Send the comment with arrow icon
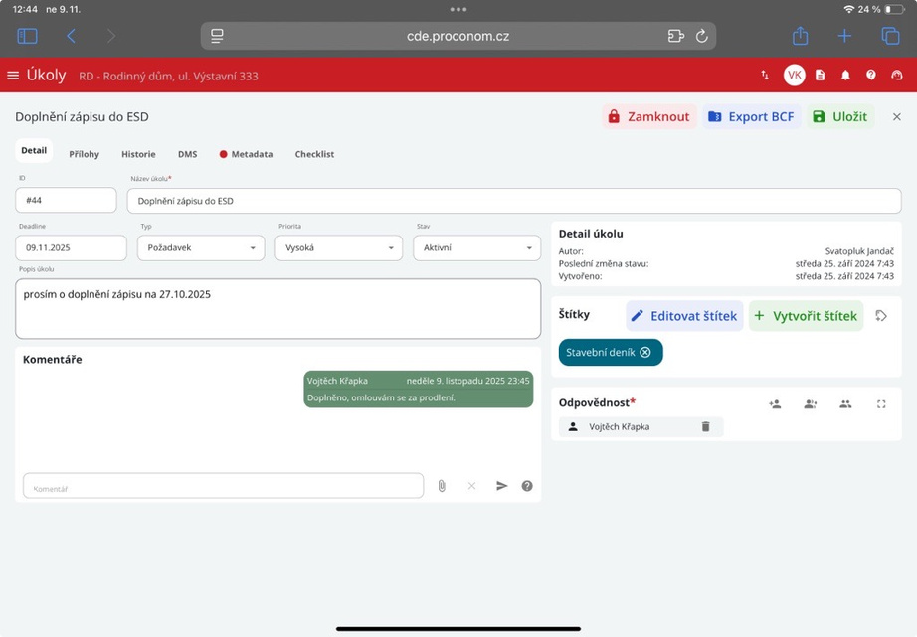 click(502, 486)
